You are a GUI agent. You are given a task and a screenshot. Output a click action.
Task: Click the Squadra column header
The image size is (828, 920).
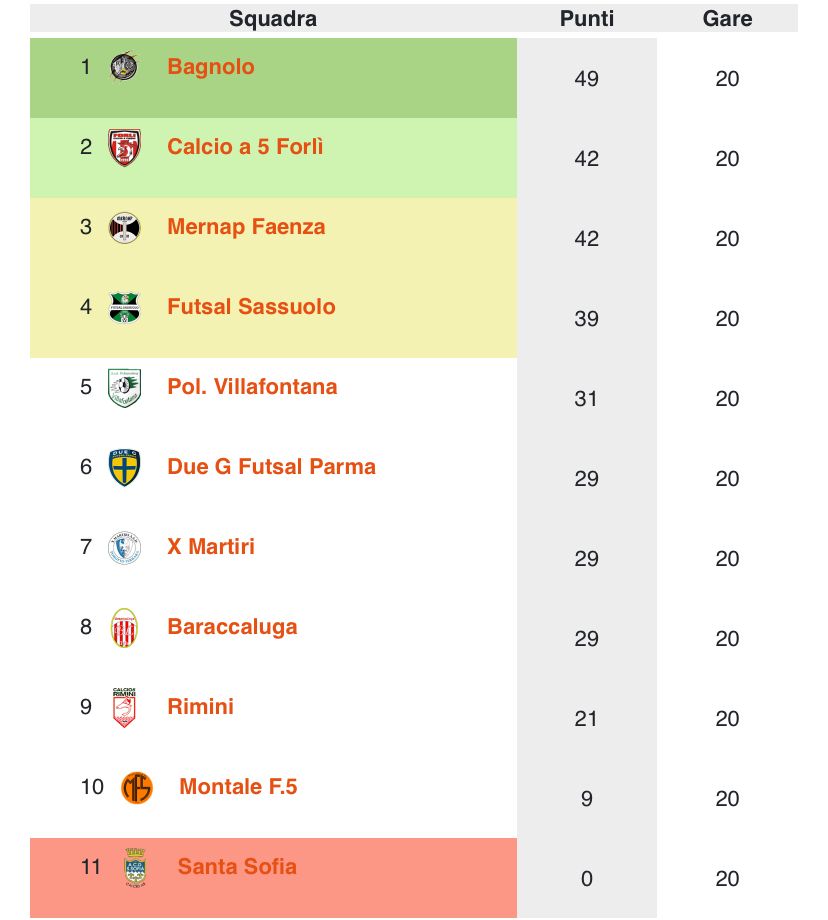click(x=273, y=18)
